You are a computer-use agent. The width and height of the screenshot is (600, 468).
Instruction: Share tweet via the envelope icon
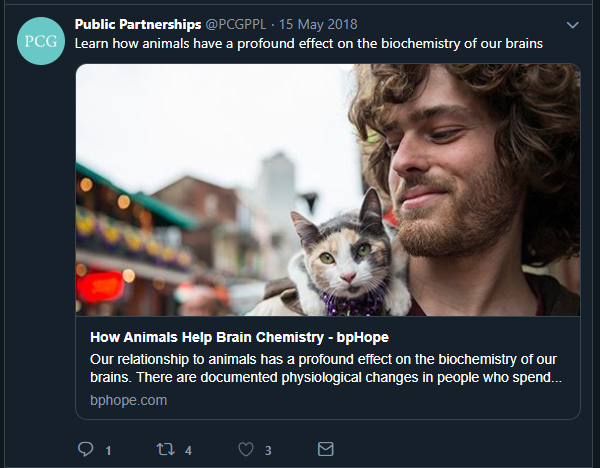325,449
